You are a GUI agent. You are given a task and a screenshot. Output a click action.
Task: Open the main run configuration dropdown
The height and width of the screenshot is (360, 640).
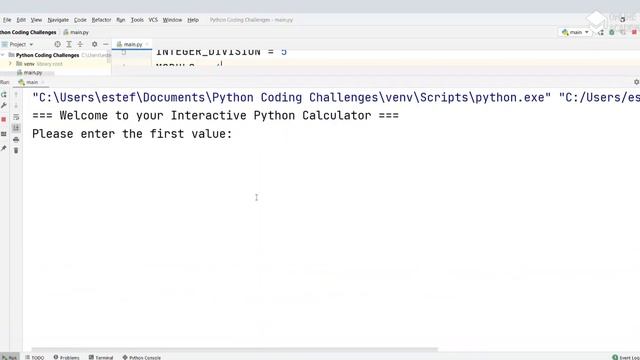point(575,32)
